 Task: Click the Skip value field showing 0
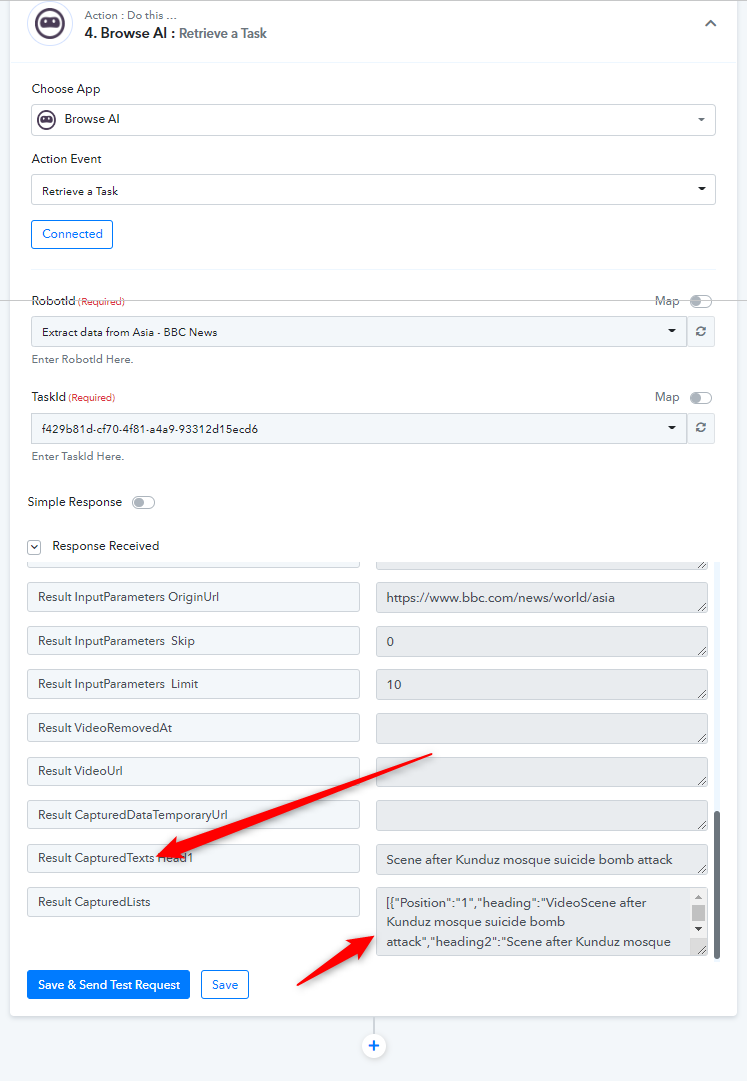542,641
